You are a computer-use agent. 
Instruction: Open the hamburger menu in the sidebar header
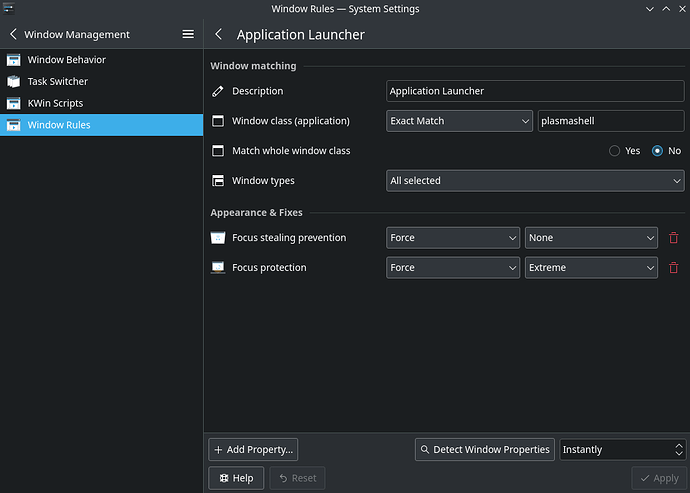(x=188, y=34)
